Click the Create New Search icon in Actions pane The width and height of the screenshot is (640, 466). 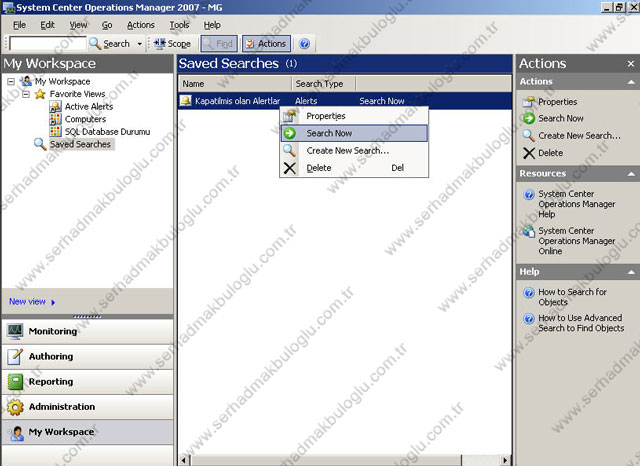(529, 135)
